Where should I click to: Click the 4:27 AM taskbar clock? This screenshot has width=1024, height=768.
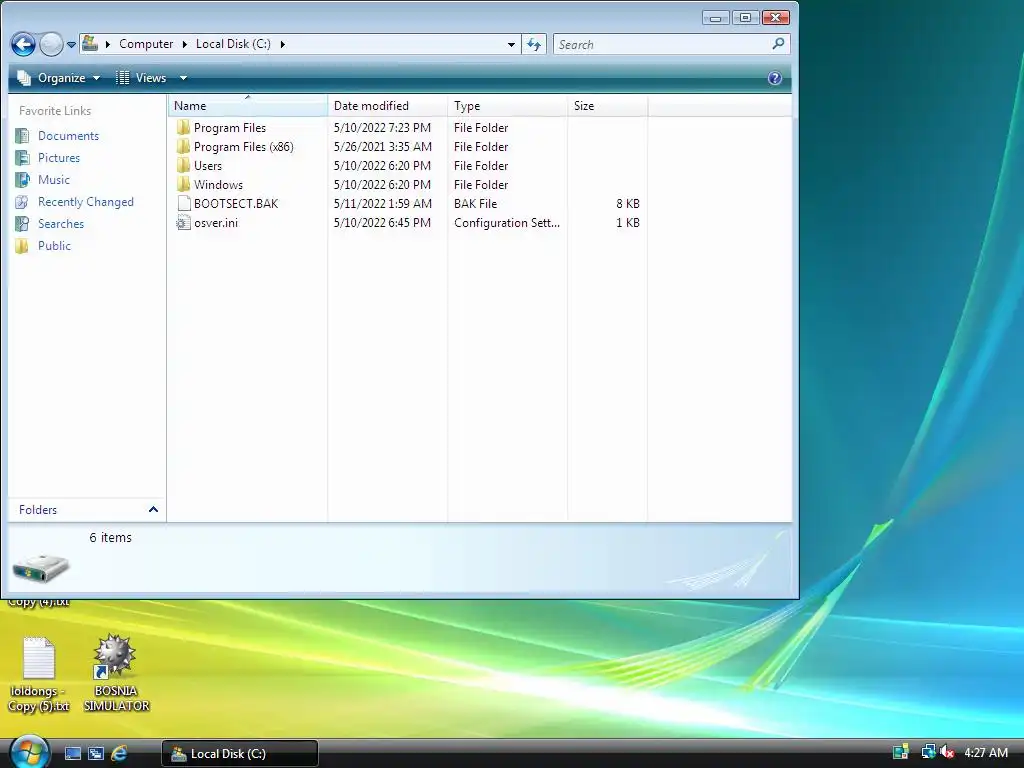[985, 753]
